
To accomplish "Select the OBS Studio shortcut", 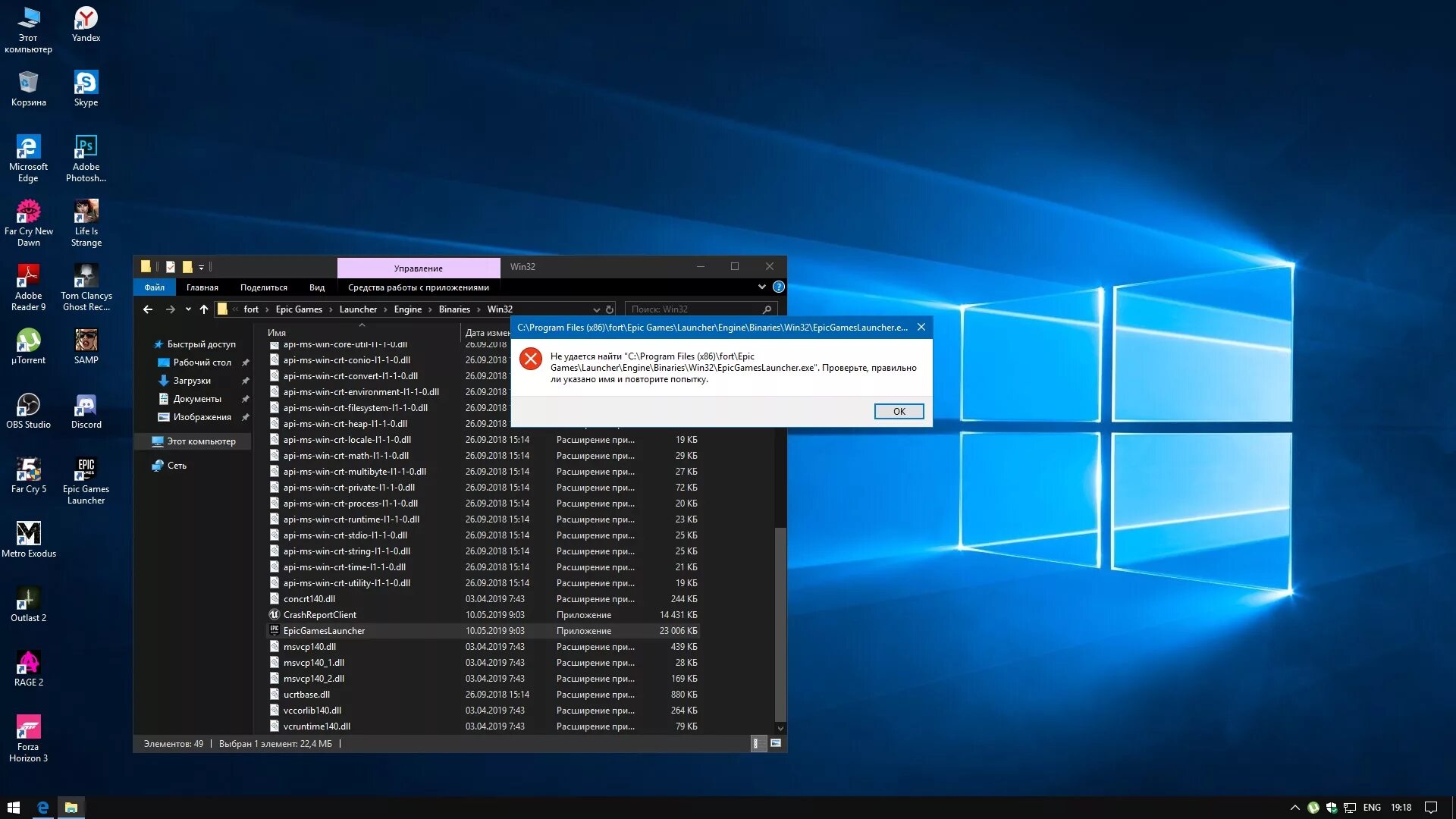I will tap(28, 411).
